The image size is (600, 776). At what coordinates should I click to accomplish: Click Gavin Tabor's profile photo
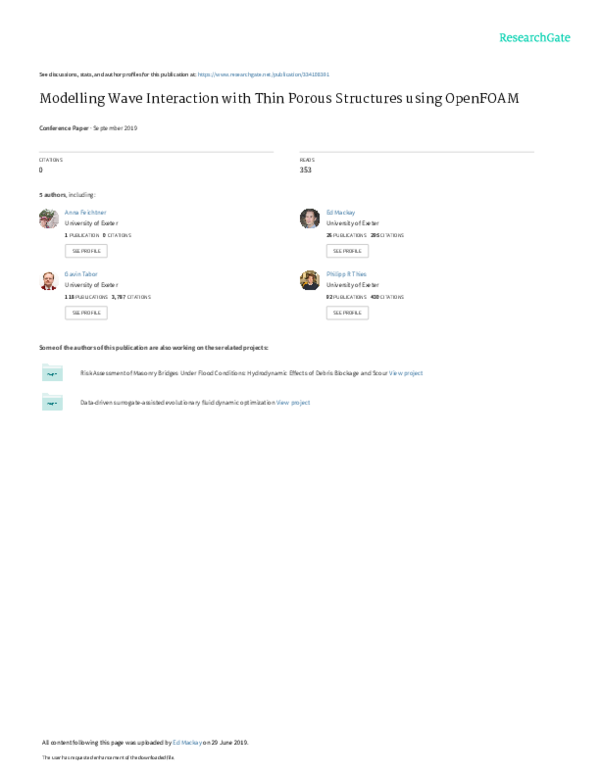coord(48,281)
